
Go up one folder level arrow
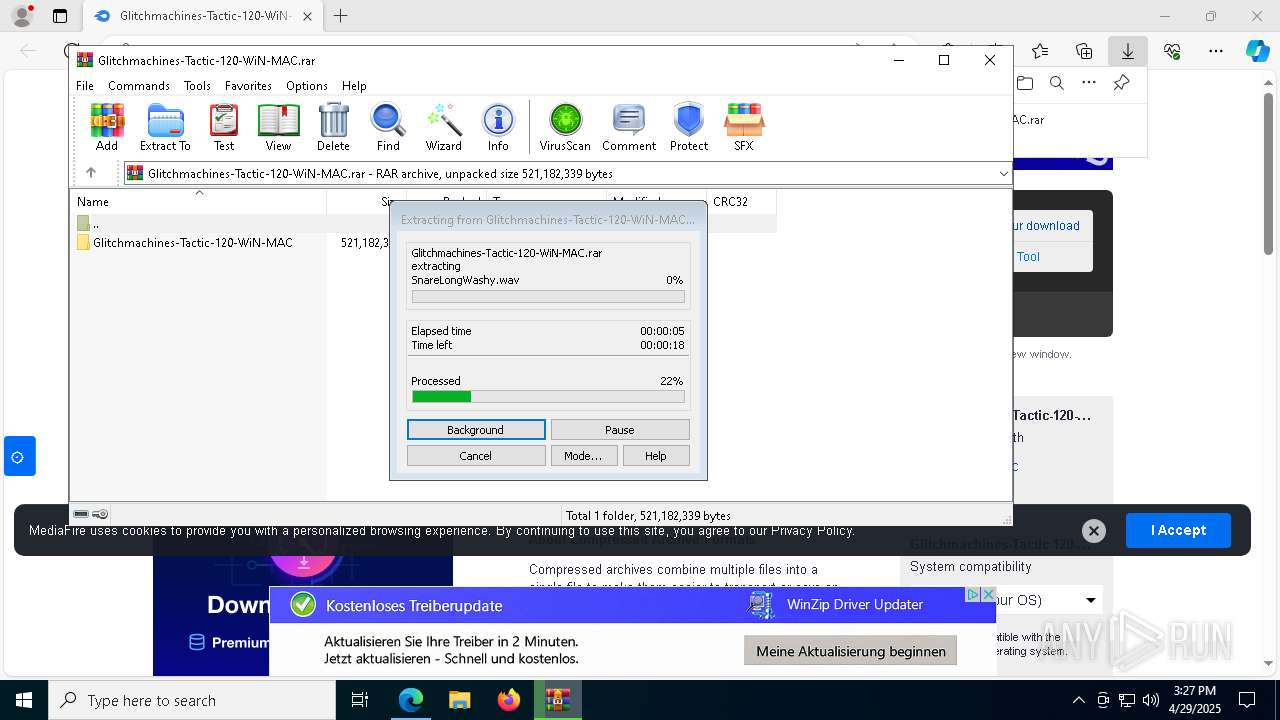point(91,173)
